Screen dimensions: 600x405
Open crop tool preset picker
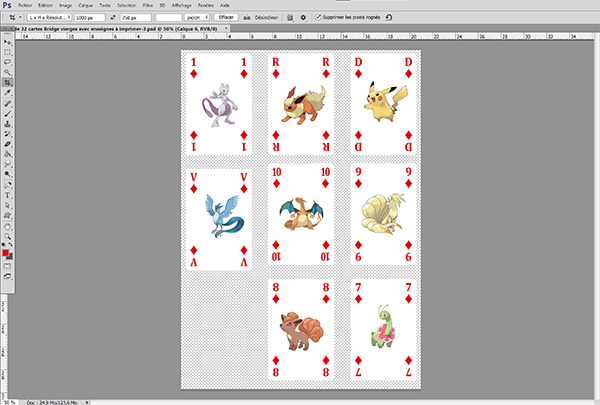pos(15,18)
